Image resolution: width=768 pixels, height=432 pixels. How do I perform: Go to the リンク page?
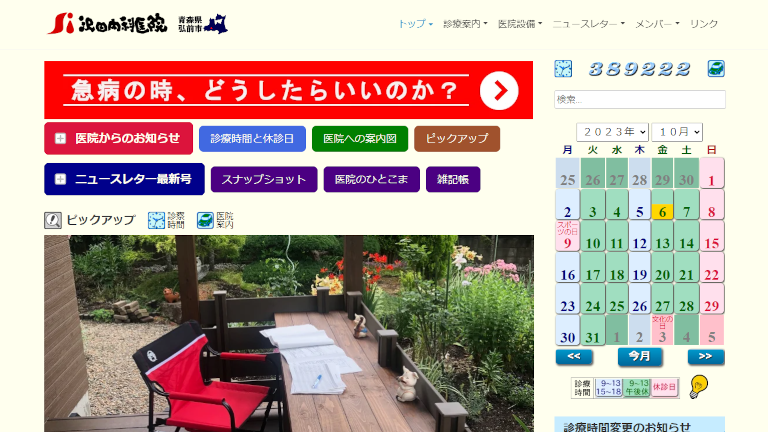pyautogui.click(x=704, y=24)
